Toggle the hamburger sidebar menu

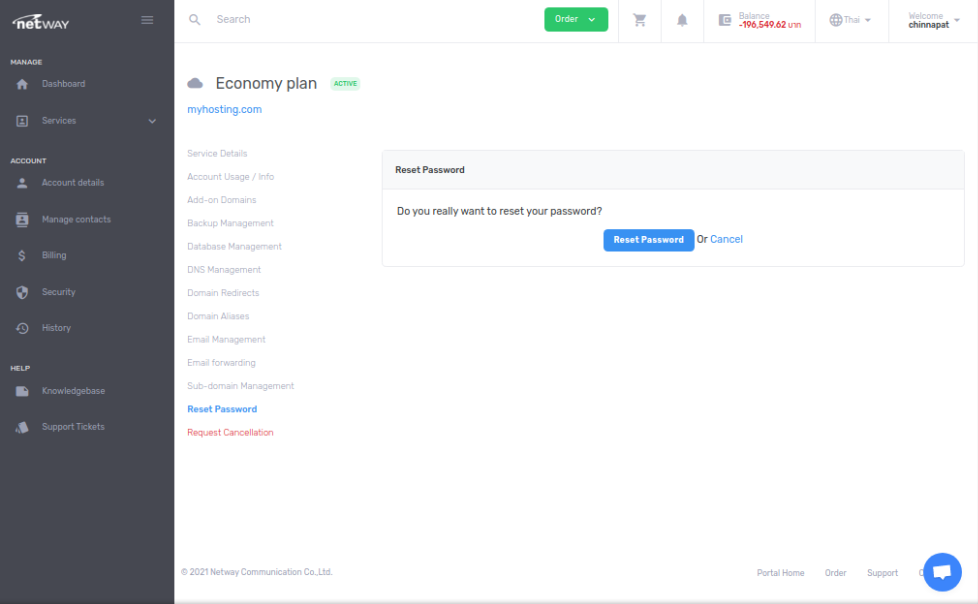[147, 20]
